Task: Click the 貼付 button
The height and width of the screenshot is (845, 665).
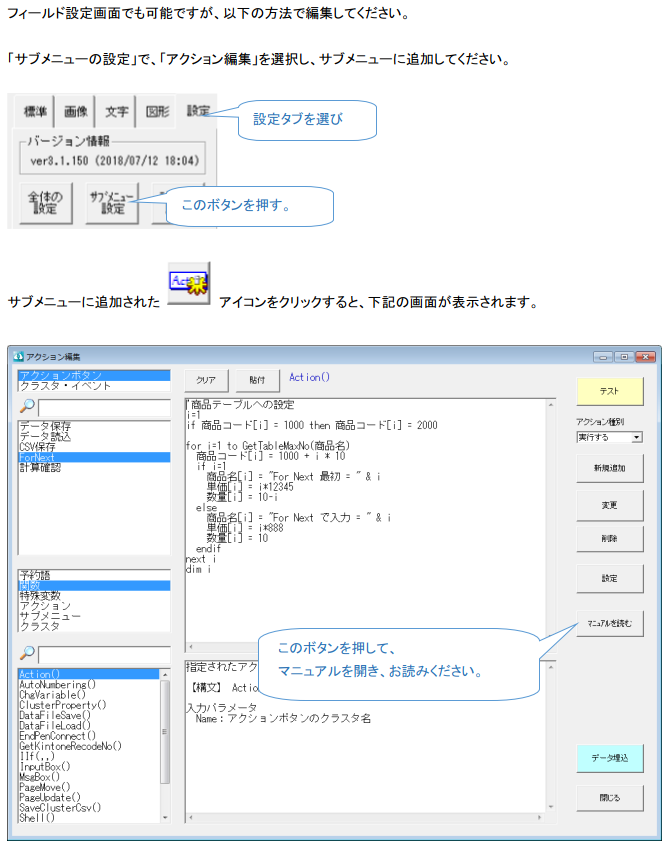Action: (257, 380)
